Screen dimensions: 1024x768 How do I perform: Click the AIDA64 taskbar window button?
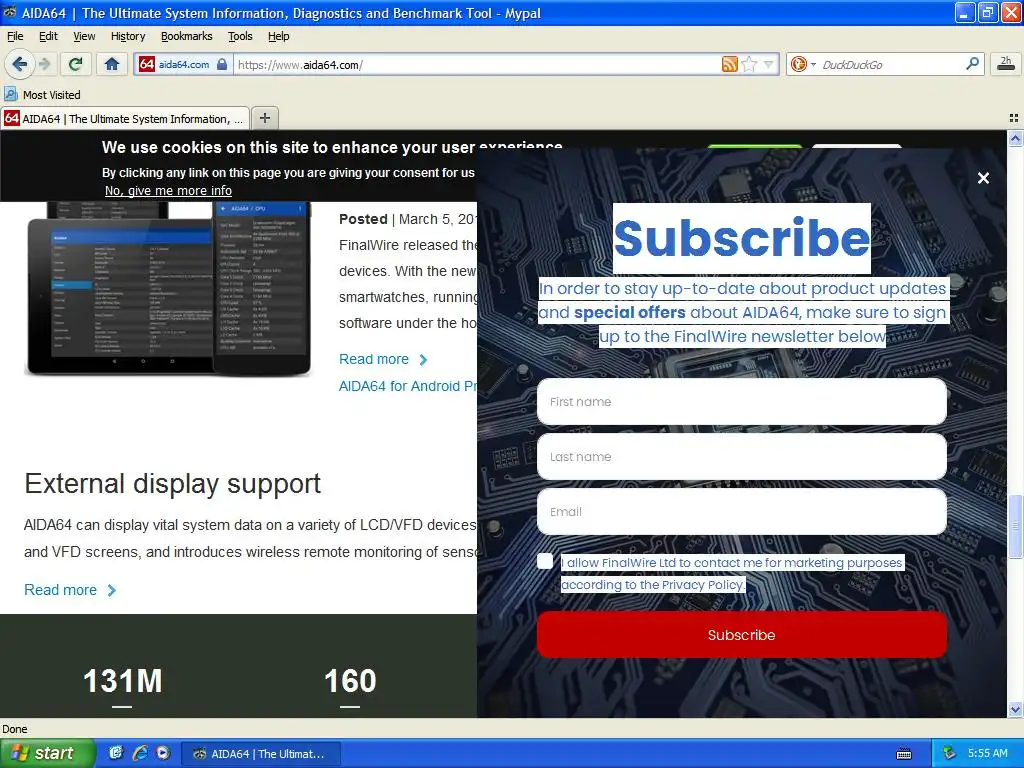pos(260,754)
